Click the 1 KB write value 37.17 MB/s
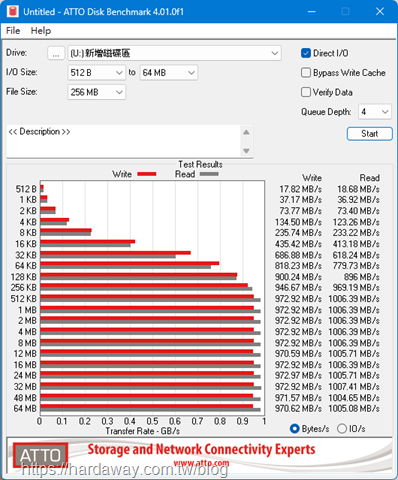 coord(300,200)
